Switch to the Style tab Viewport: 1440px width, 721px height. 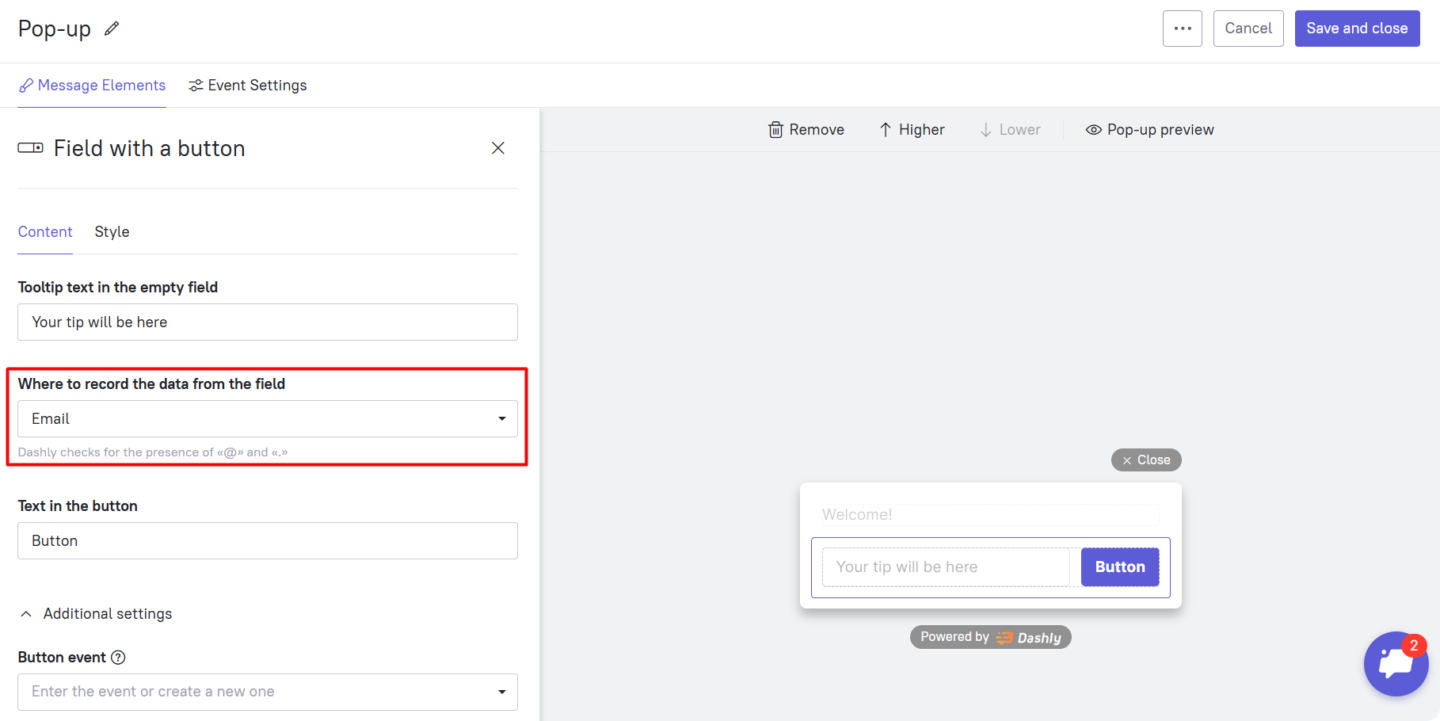pos(112,232)
